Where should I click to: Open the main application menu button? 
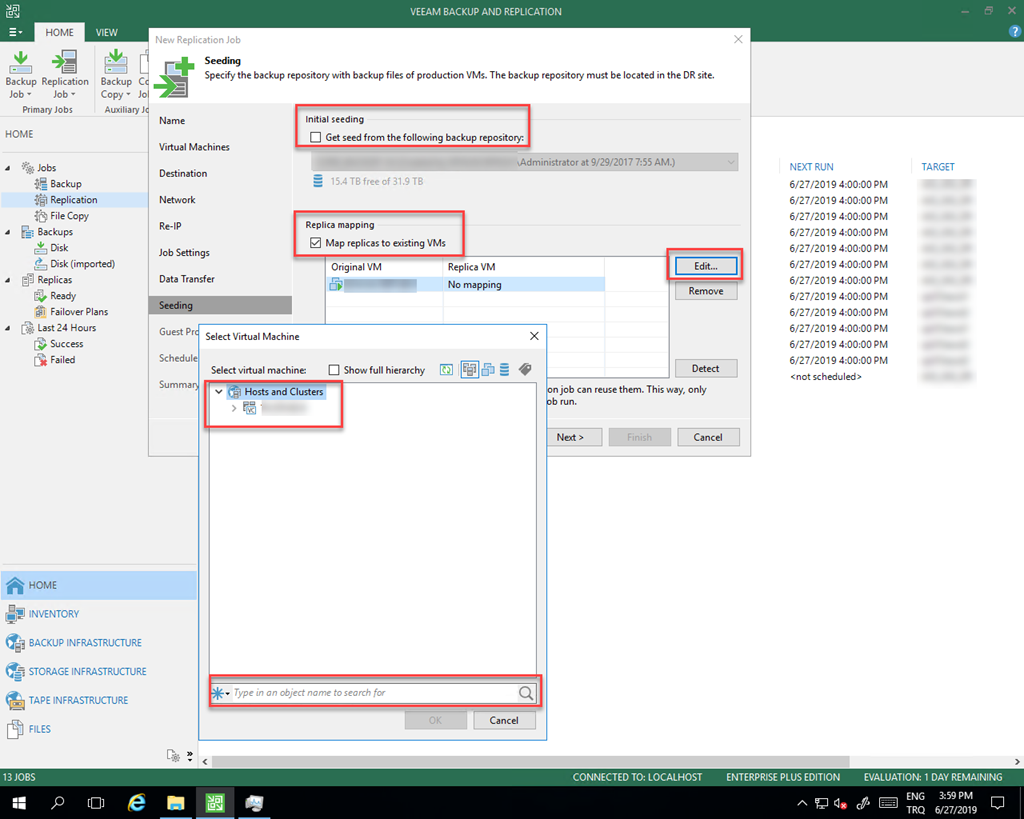click(16, 32)
